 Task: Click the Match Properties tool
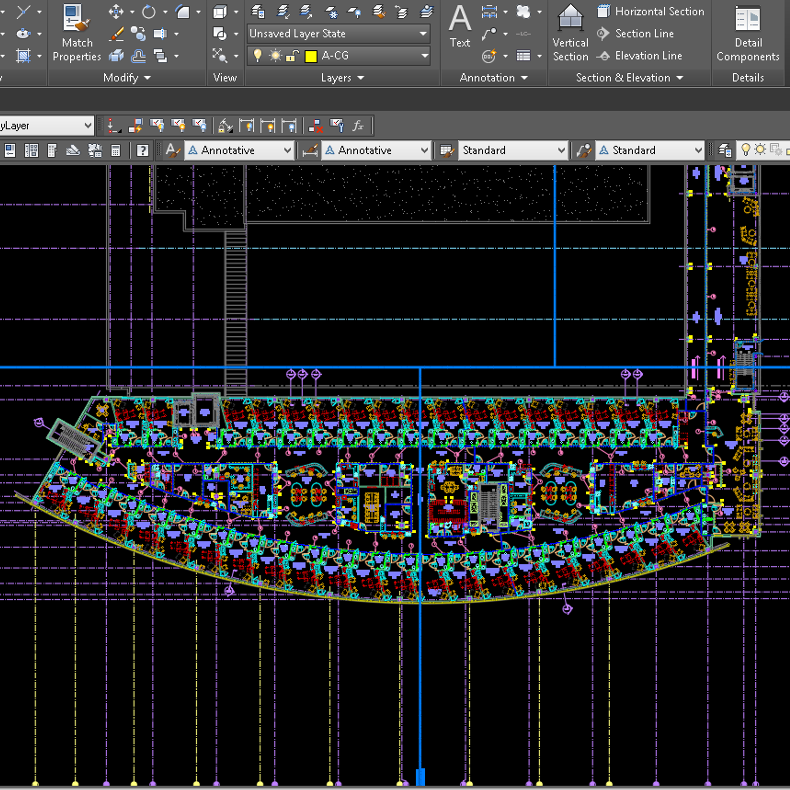pyautogui.click(x=76, y=32)
